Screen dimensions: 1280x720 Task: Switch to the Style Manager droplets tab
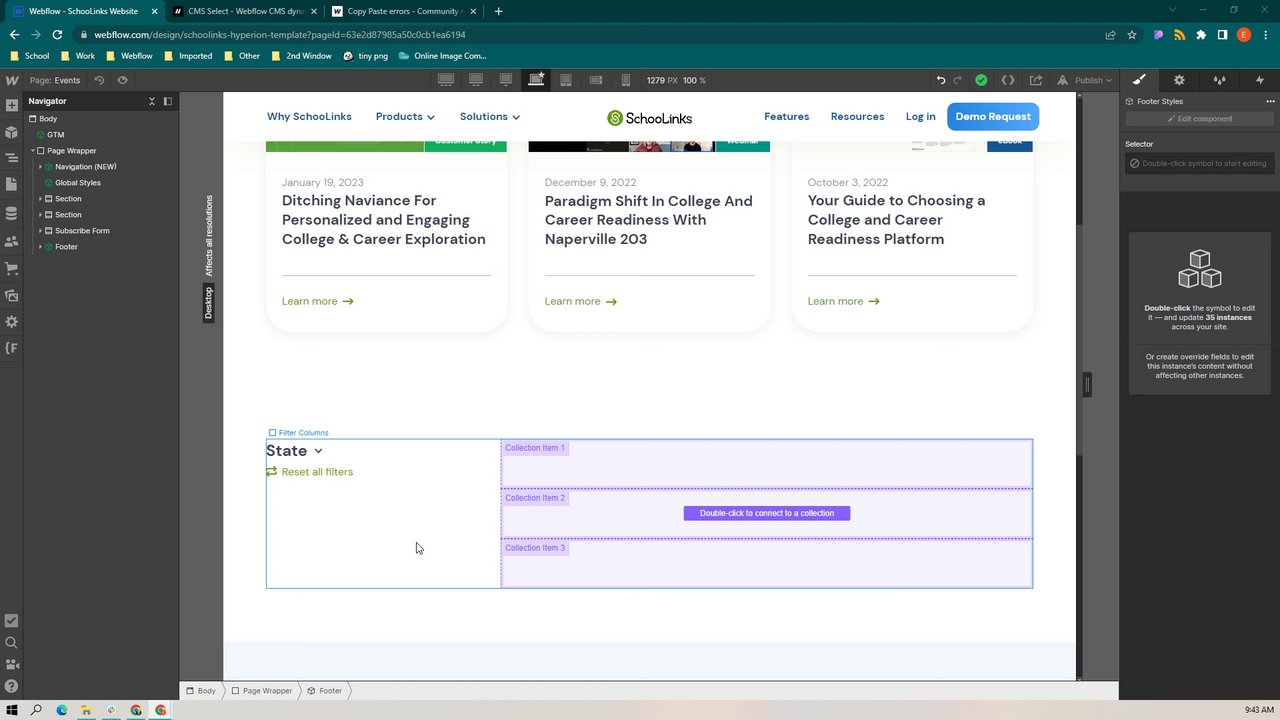pos(1219,80)
